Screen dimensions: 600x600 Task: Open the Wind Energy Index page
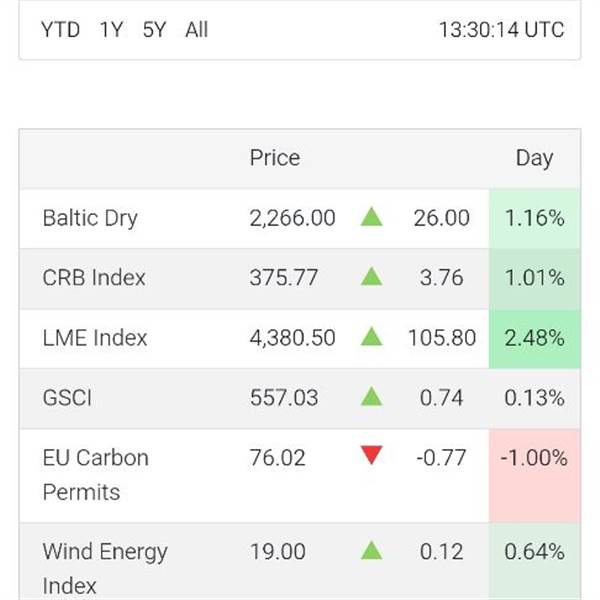pyautogui.click(x=105, y=567)
